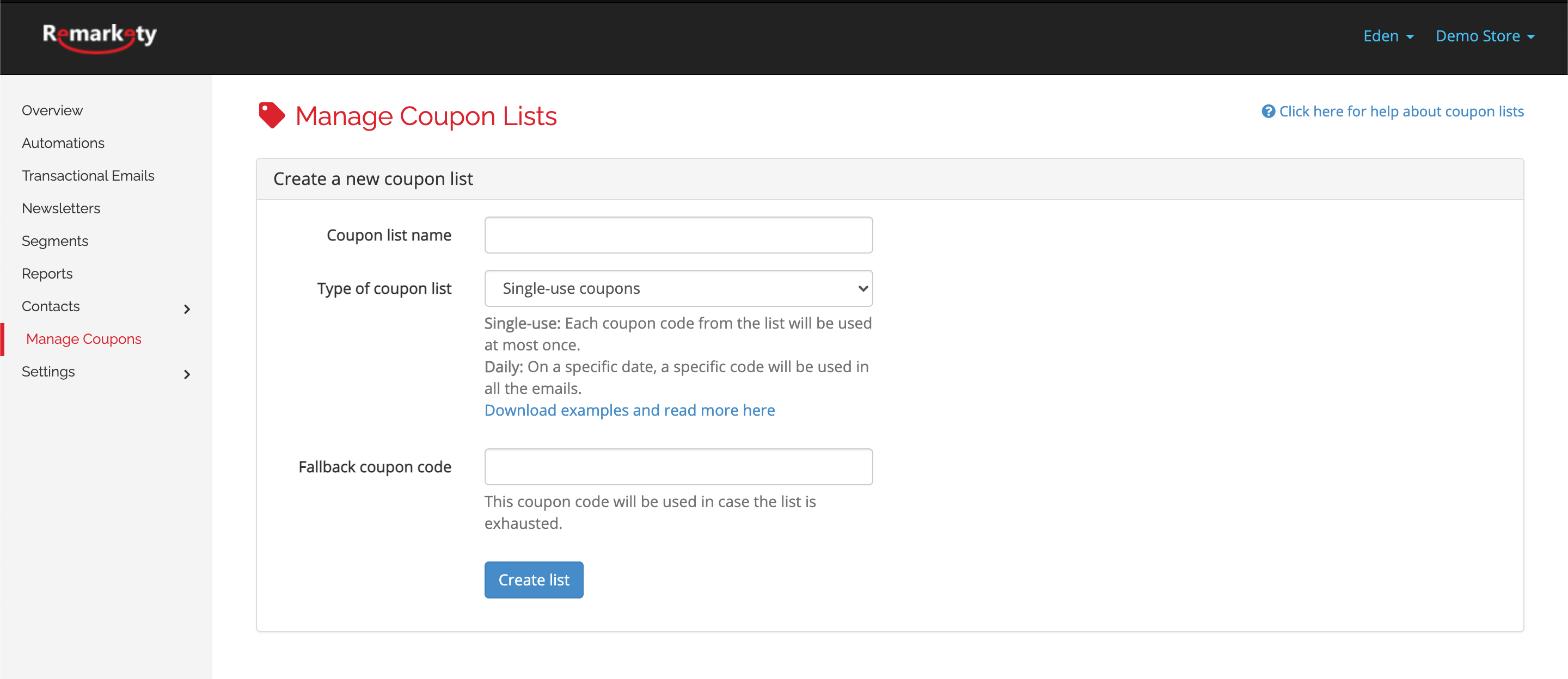This screenshot has width=1568, height=679.
Task: Go to Overview in the sidebar
Action: pyautogui.click(x=52, y=111)
